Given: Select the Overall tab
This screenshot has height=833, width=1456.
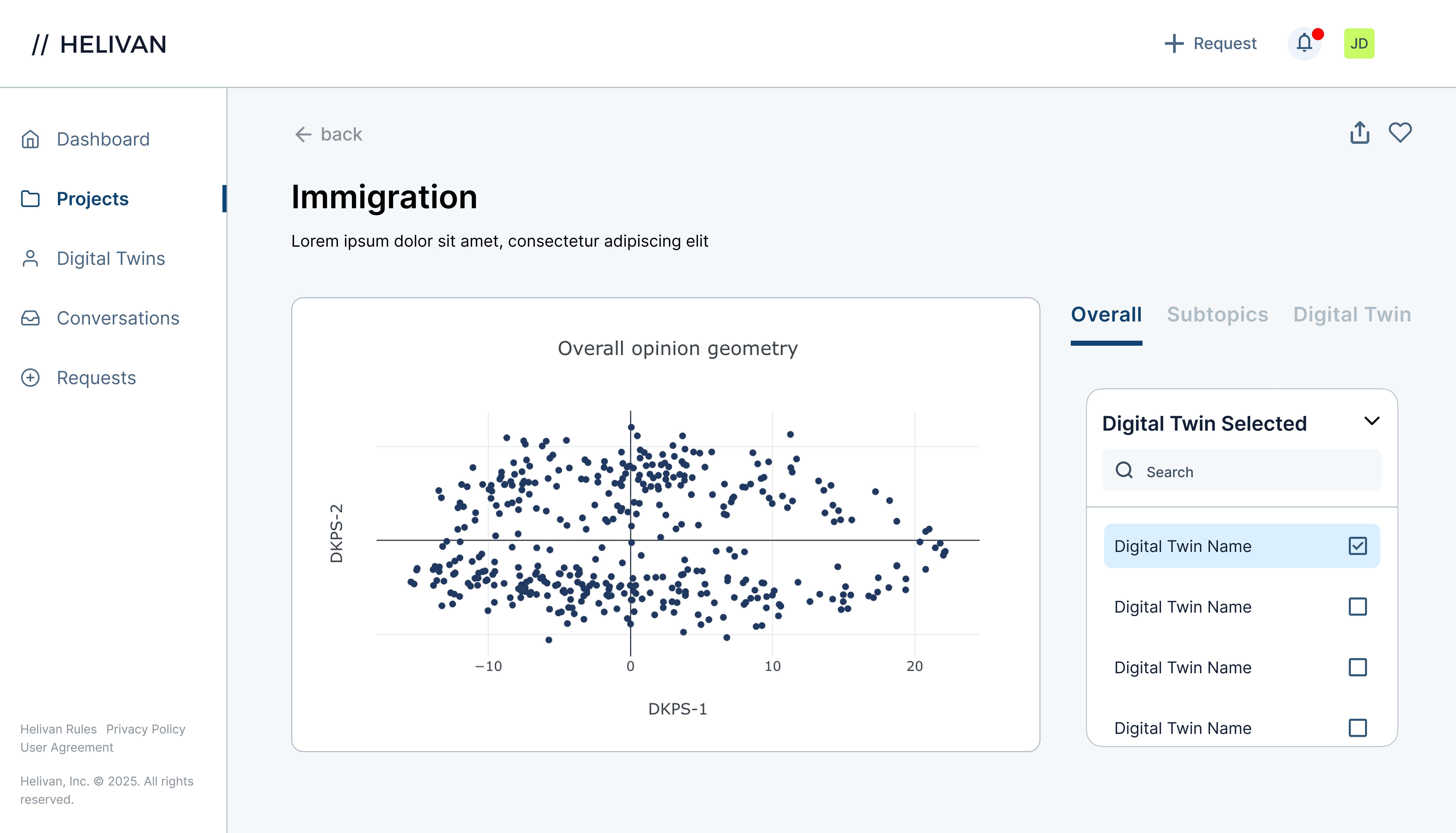Looking at the screenshot, I should coord(1106,315).
